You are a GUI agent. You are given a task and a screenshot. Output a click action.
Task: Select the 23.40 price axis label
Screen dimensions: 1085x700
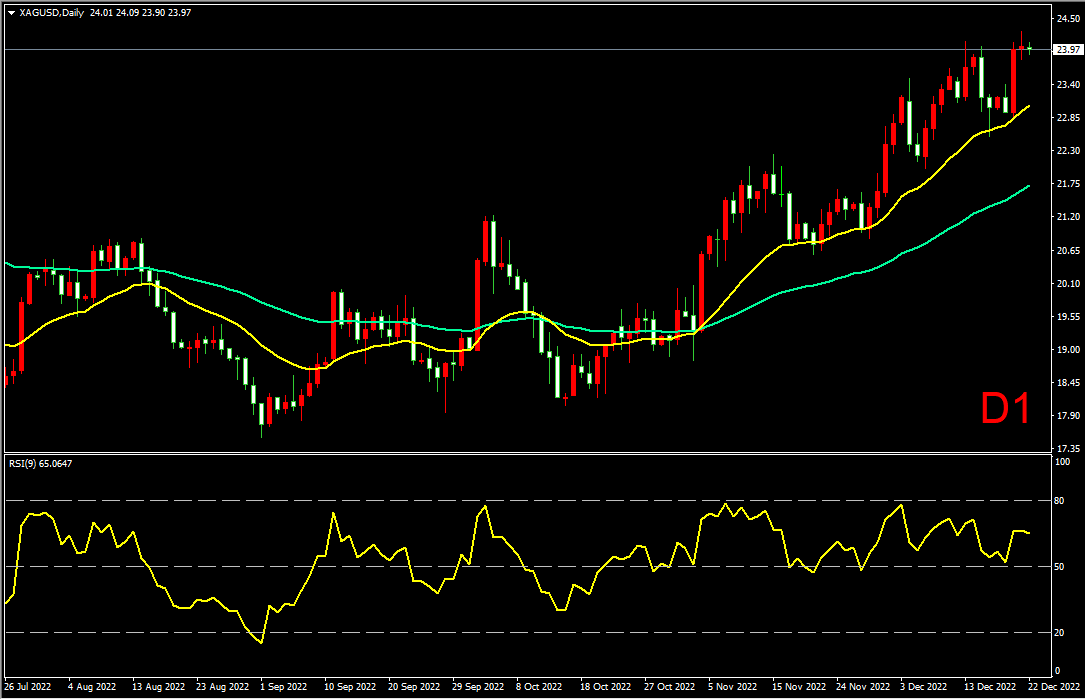[1068, 84]
